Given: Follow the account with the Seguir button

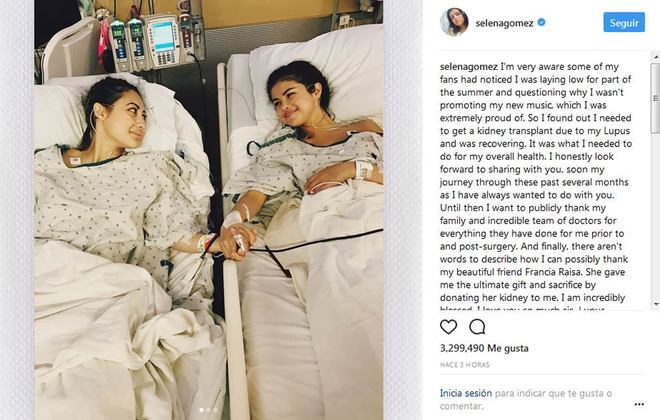Looking at the screenshot, I should 624,22.
